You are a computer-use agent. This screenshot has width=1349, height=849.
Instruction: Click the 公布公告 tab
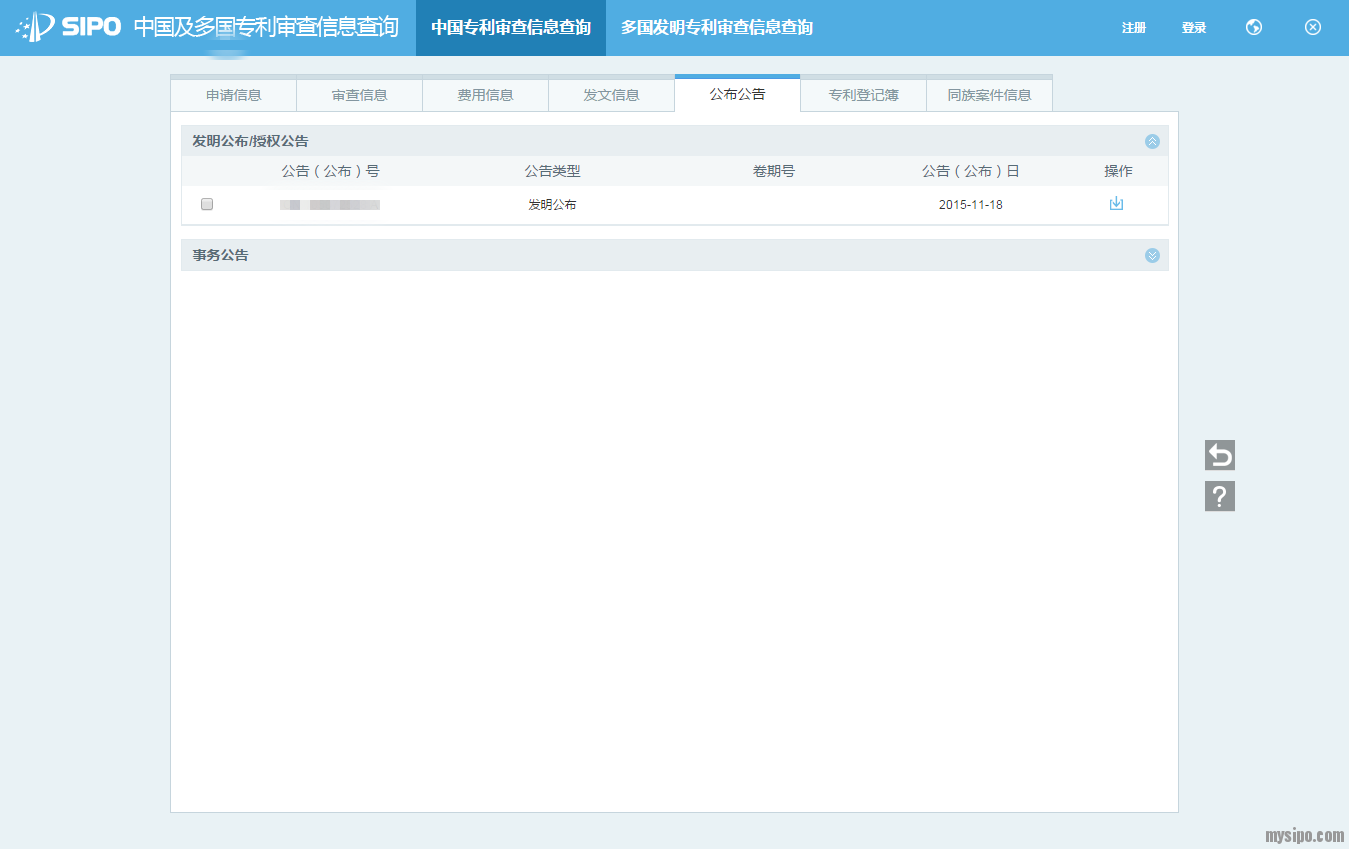(737, 94)
